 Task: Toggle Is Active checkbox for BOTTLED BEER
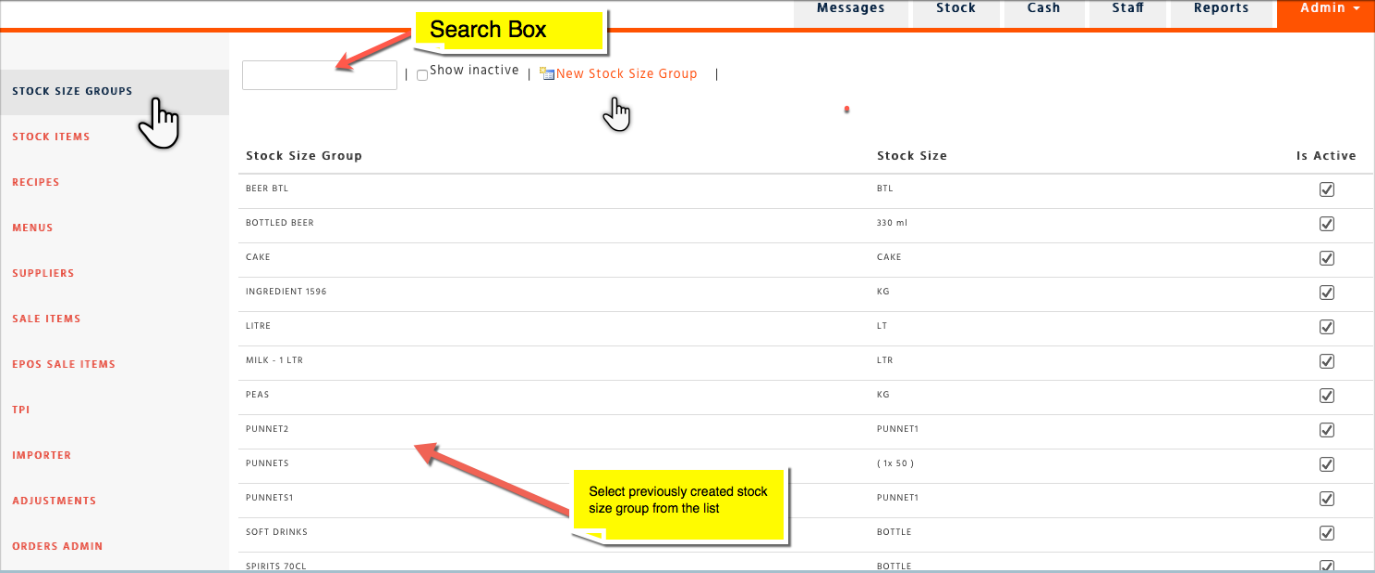pyautogui.click(x=1327, y=224)
